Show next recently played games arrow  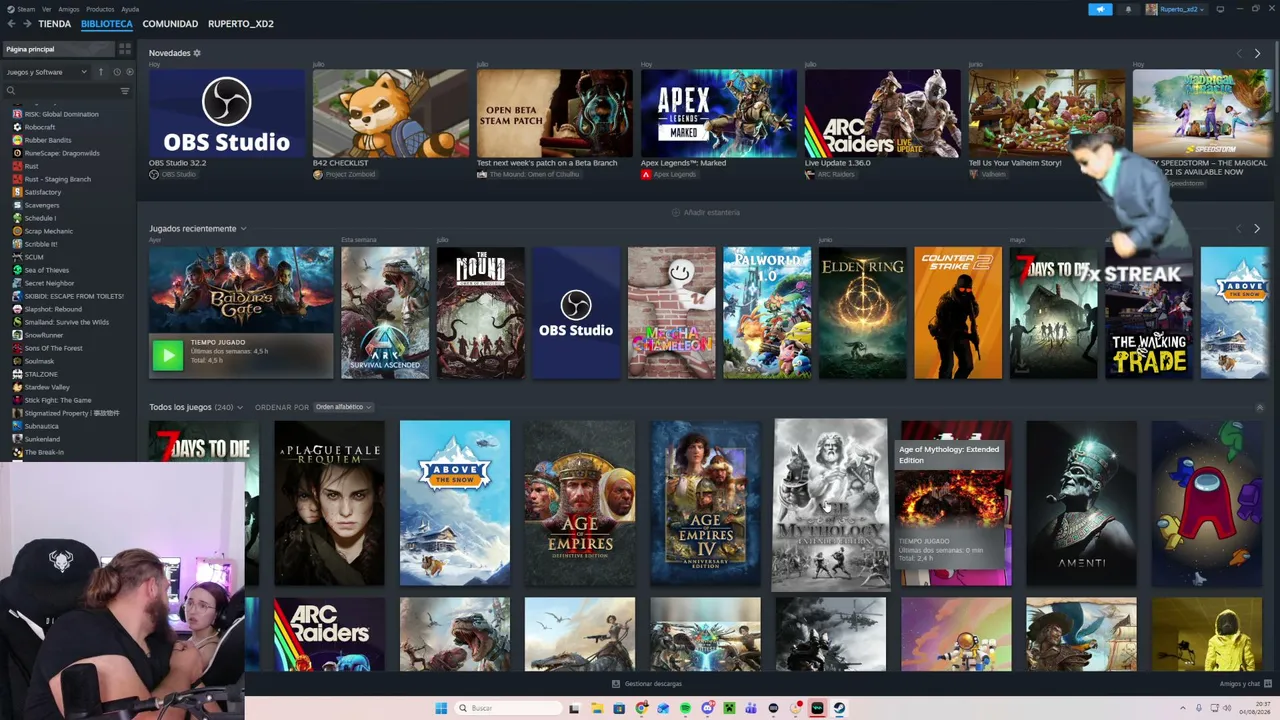tap(1257, 229)
